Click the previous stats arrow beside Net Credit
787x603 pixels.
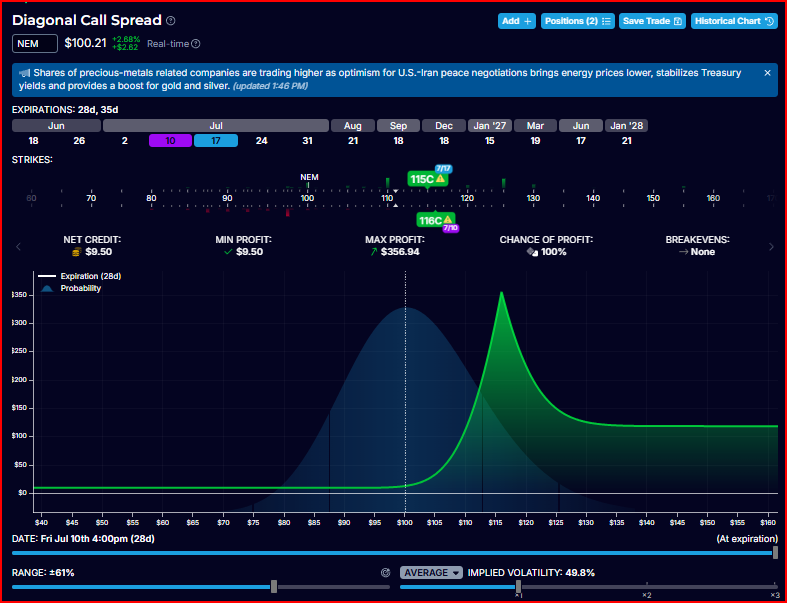(19, 247)
